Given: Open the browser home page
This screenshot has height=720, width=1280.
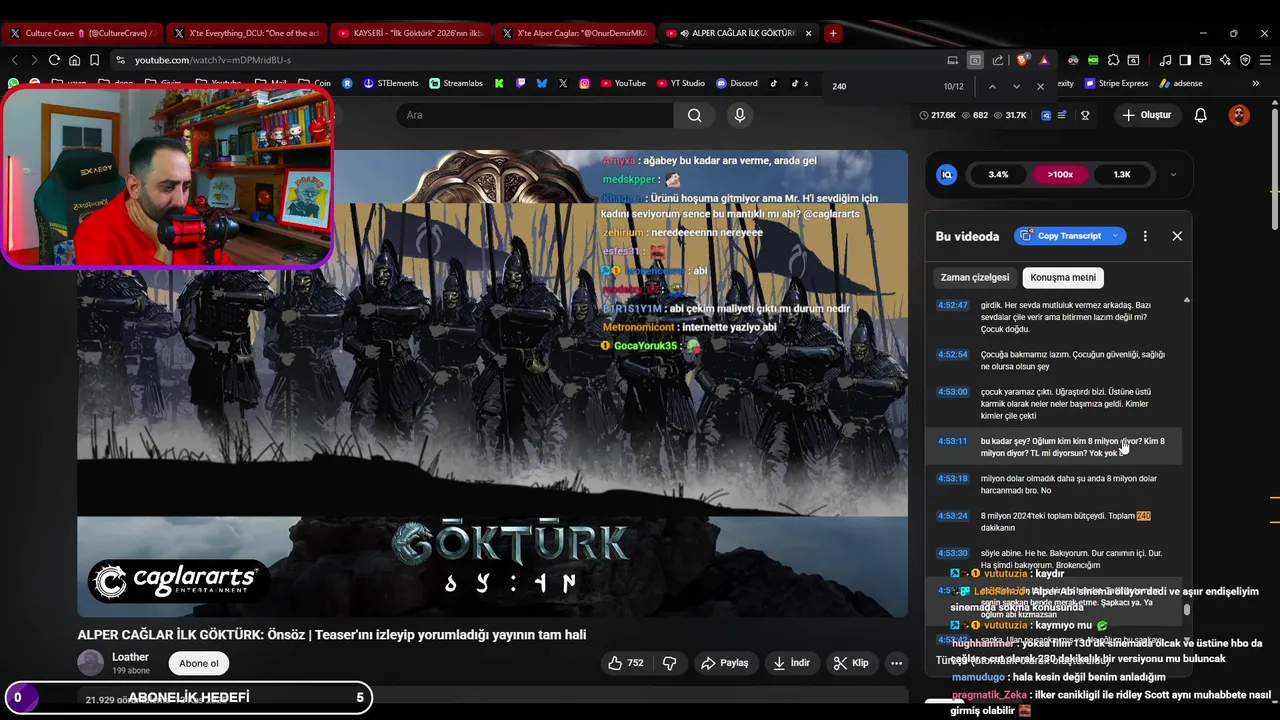Looking at the screenshot, I should click(74, 60).
